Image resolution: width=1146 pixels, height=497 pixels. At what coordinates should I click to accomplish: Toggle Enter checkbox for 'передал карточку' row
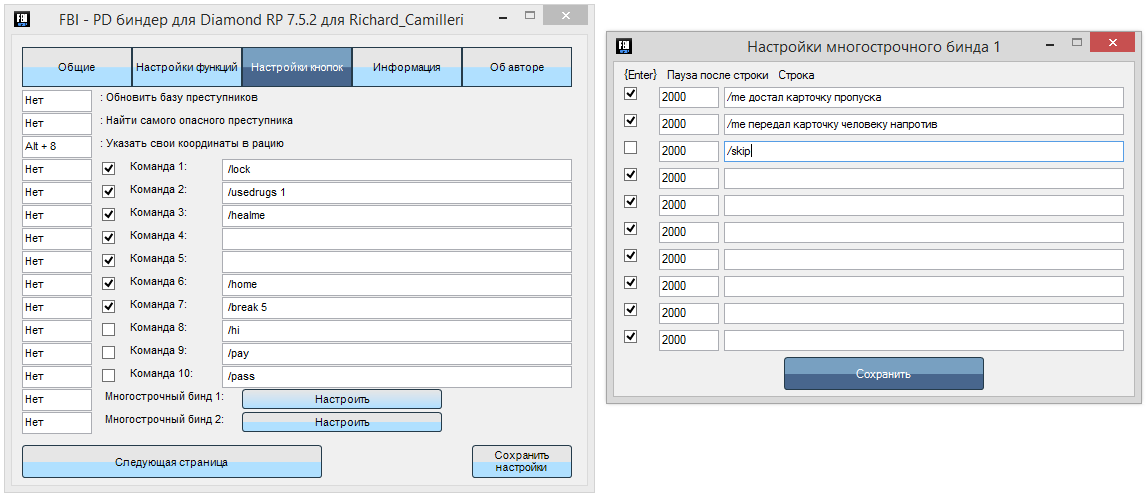630,121
